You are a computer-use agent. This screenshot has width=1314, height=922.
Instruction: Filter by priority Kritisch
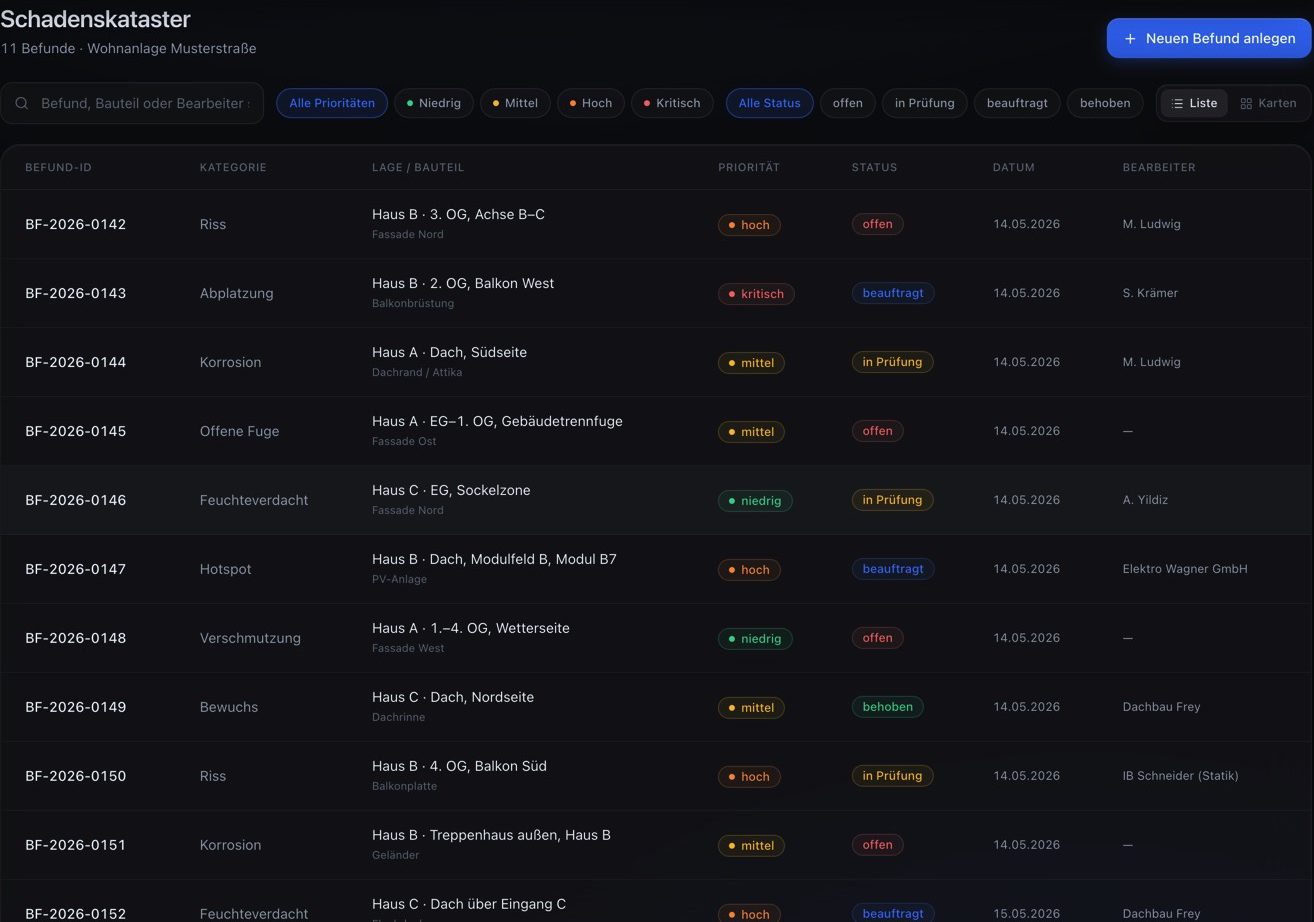(672, 103)
